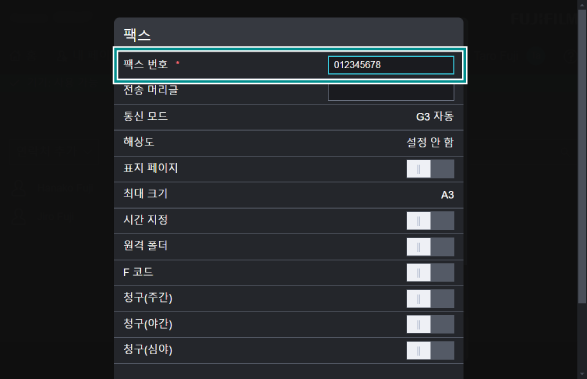
Task: Enable the 청구(주간) switch
Action: [x=430, y=298]
